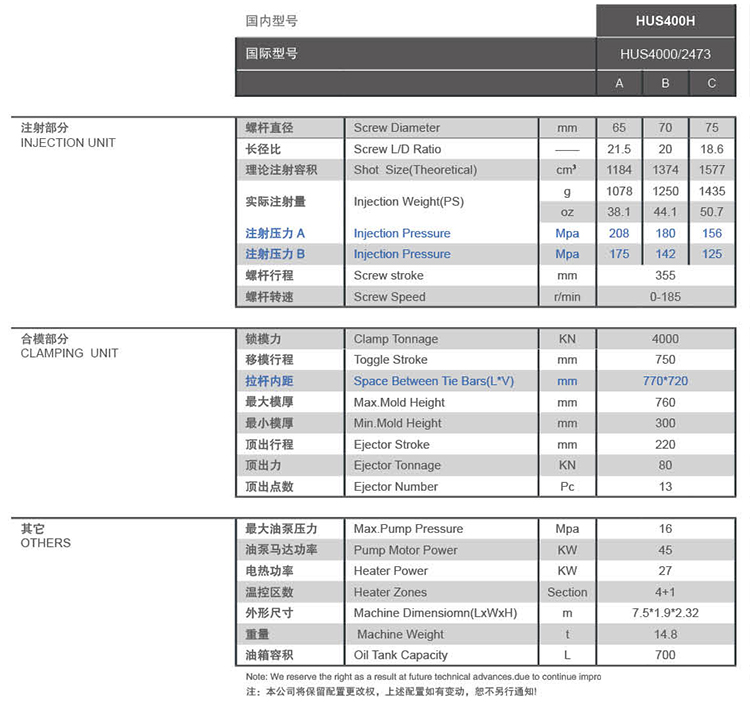Viewport: 750px width, 702px height.
Task: Select the Max.Pump Pressure label
Action: (408, 529)
